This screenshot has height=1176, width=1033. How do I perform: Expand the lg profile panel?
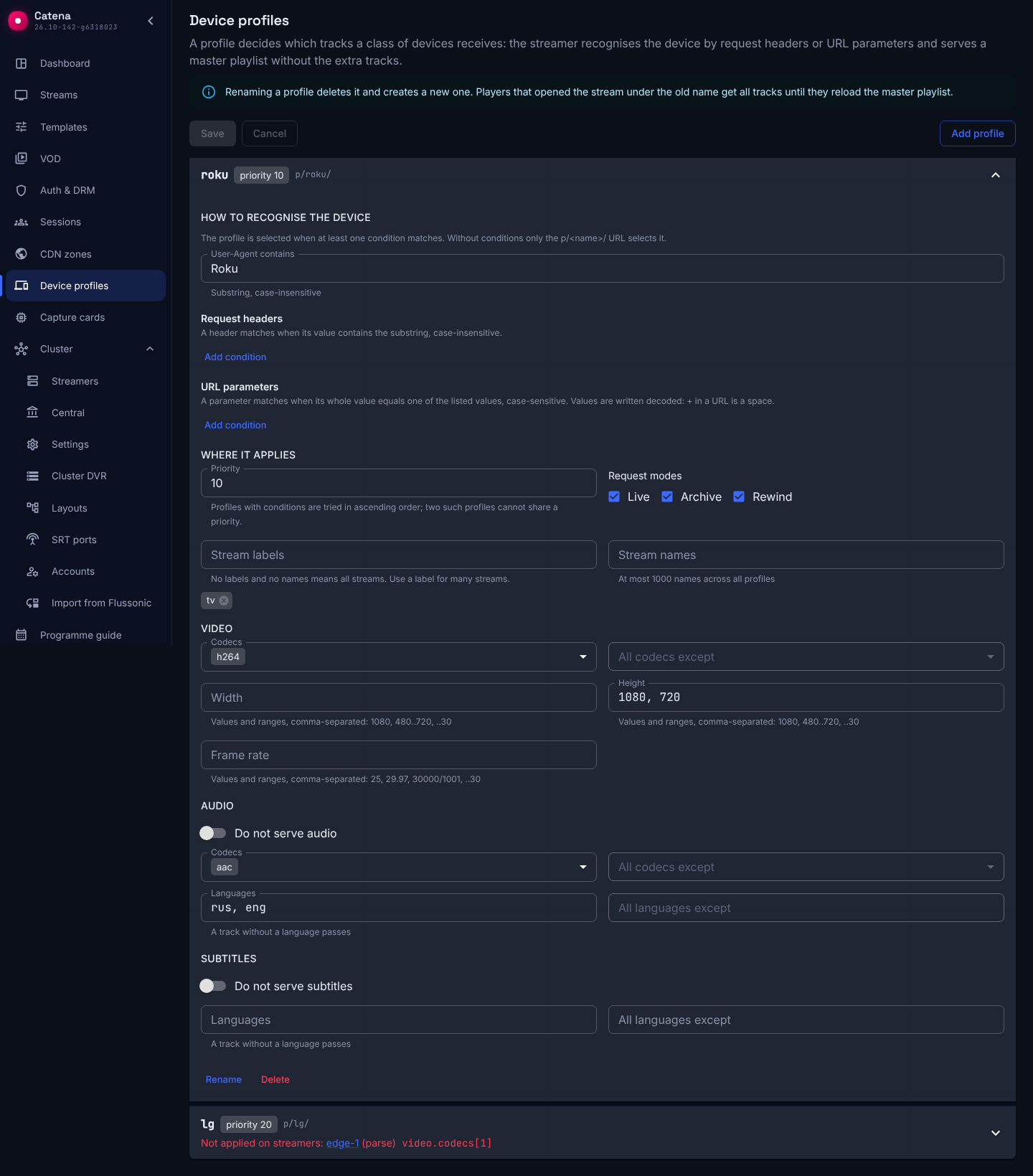click(x=996, y=1133)
